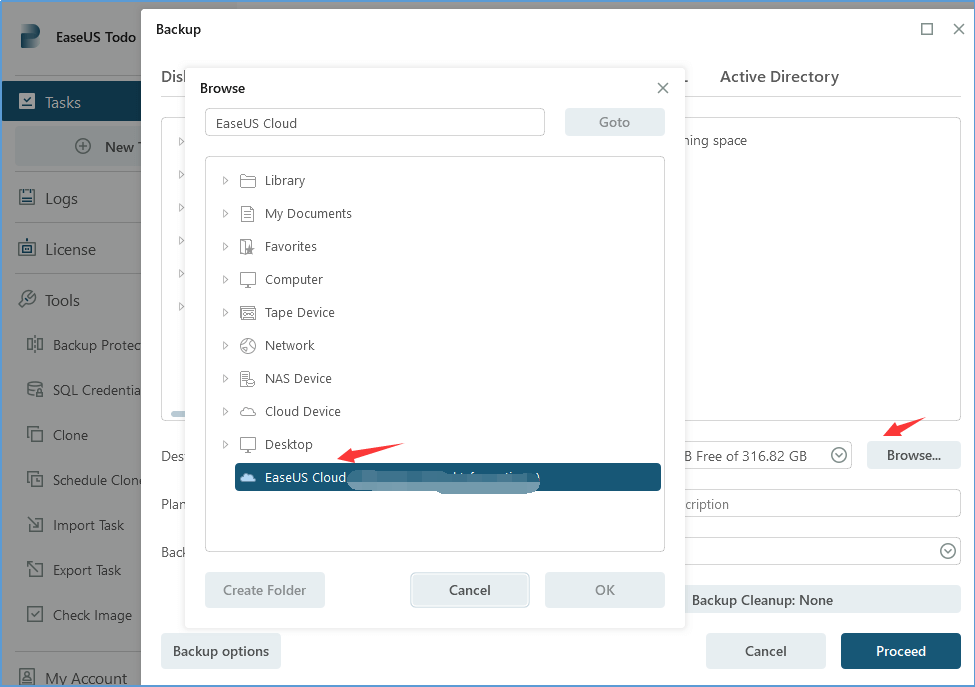Open the Tasks menu in sidebar
Viewport: 975px width, 687px height.
click(63, 102)
